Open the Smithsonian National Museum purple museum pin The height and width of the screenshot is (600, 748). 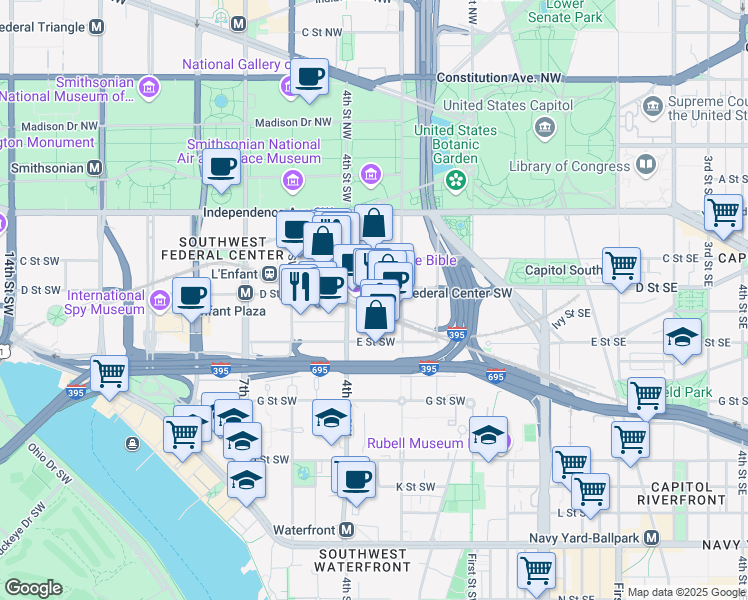(x=149, y=89)
